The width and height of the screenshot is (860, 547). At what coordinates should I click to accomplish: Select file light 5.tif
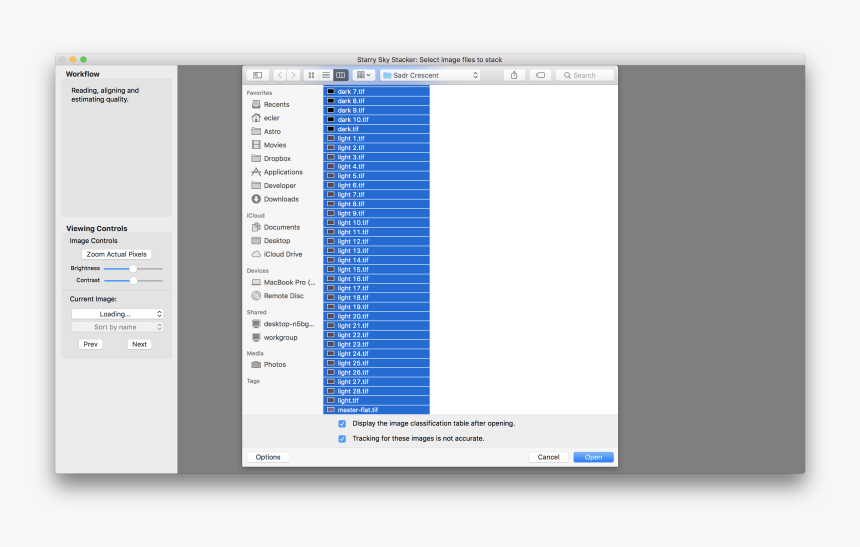(x=376, y=176)
